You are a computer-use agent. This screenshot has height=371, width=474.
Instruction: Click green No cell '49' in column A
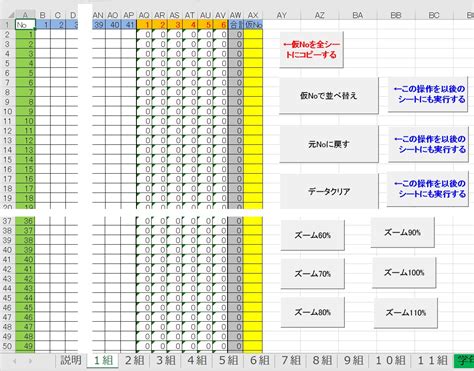click(x=25, y=346)
